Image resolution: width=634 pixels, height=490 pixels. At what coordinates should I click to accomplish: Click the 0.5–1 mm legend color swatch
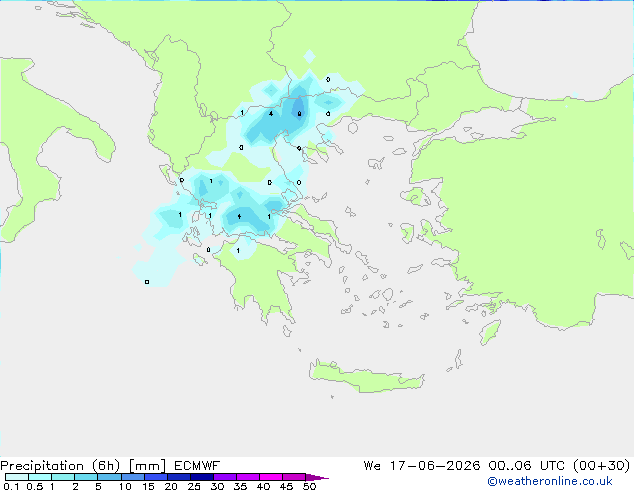click(40, 477)
